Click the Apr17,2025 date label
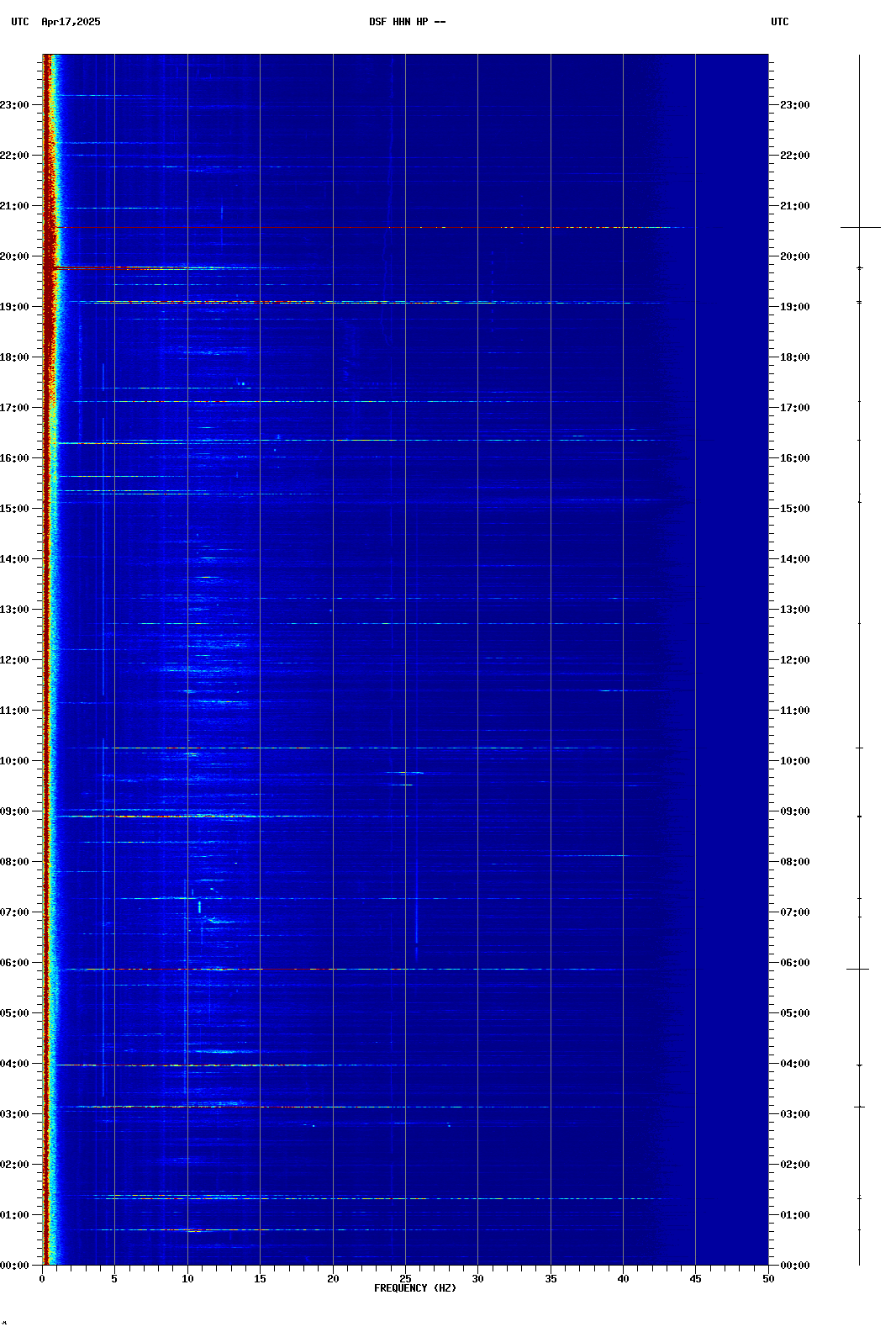This screenshot has width=896, height=1332. (x=71, y=22)
